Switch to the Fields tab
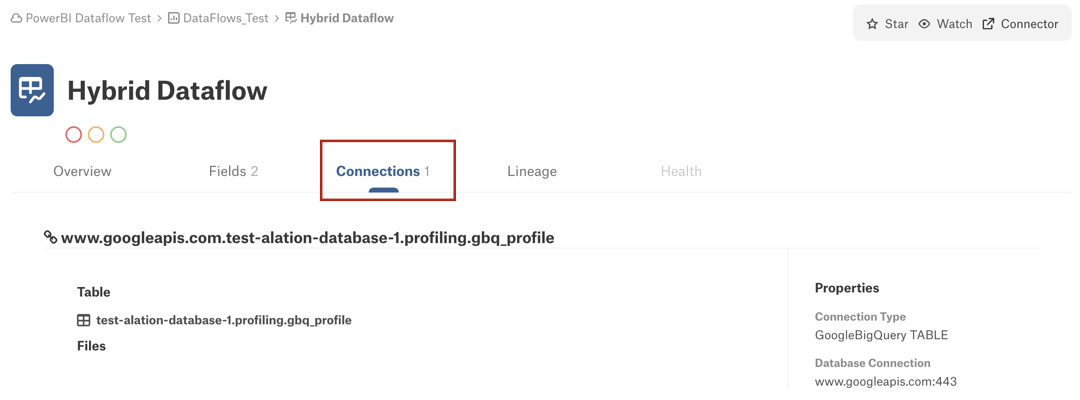 (233, 171)
